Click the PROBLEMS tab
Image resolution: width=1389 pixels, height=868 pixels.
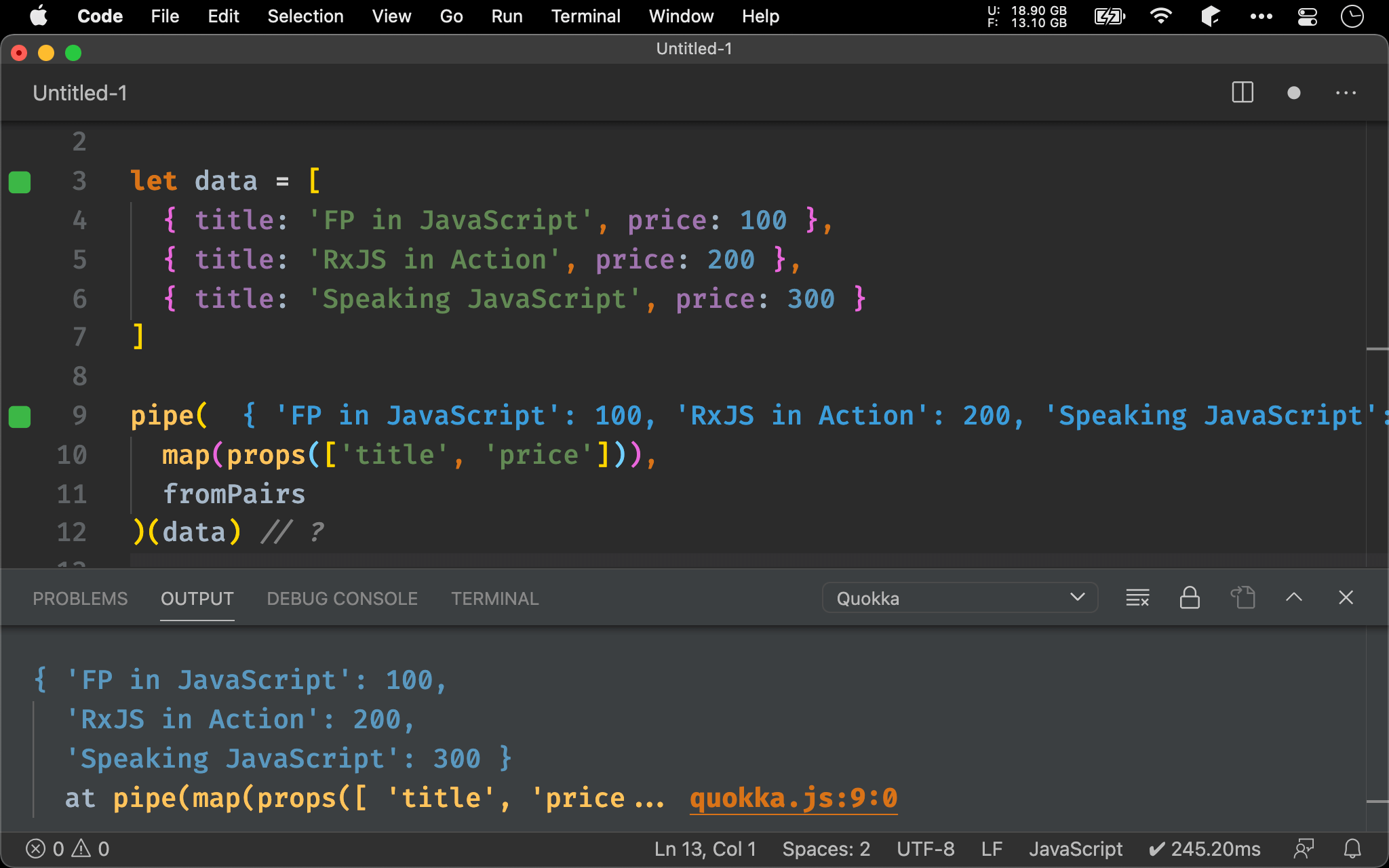(80, 599)
